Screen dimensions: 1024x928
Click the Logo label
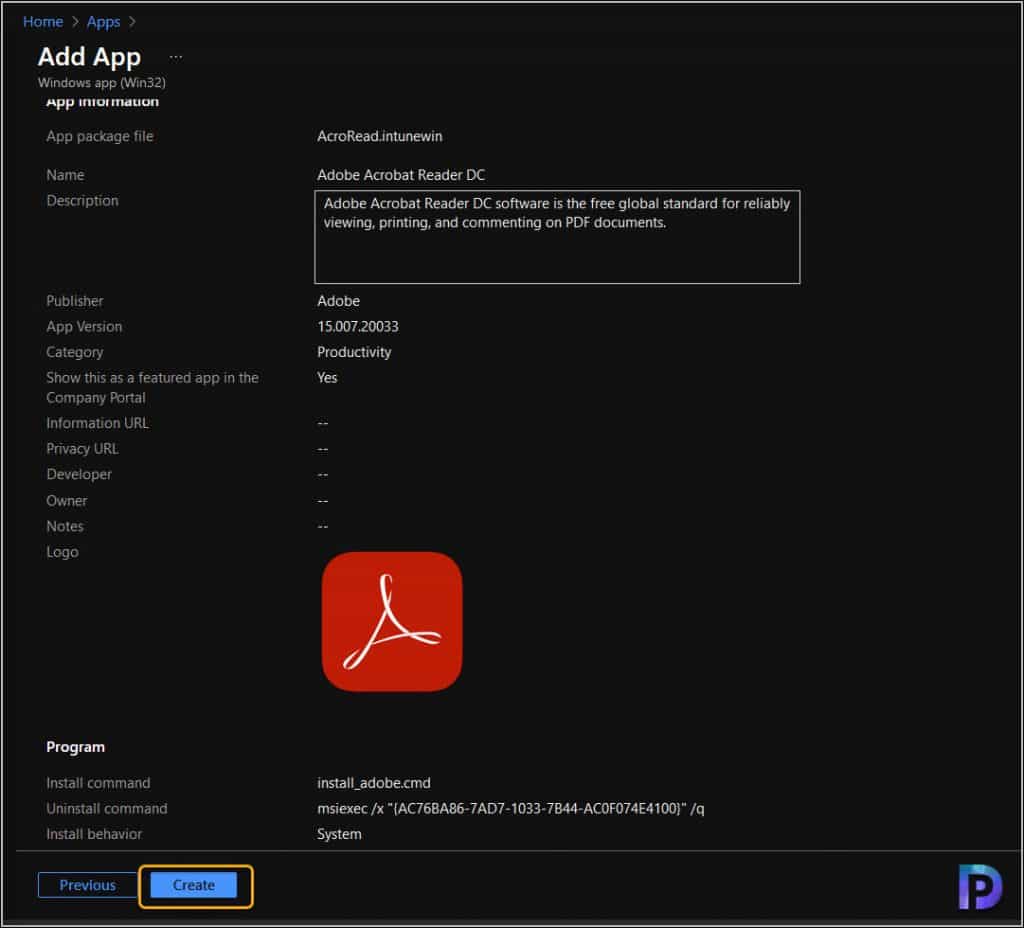62,552
